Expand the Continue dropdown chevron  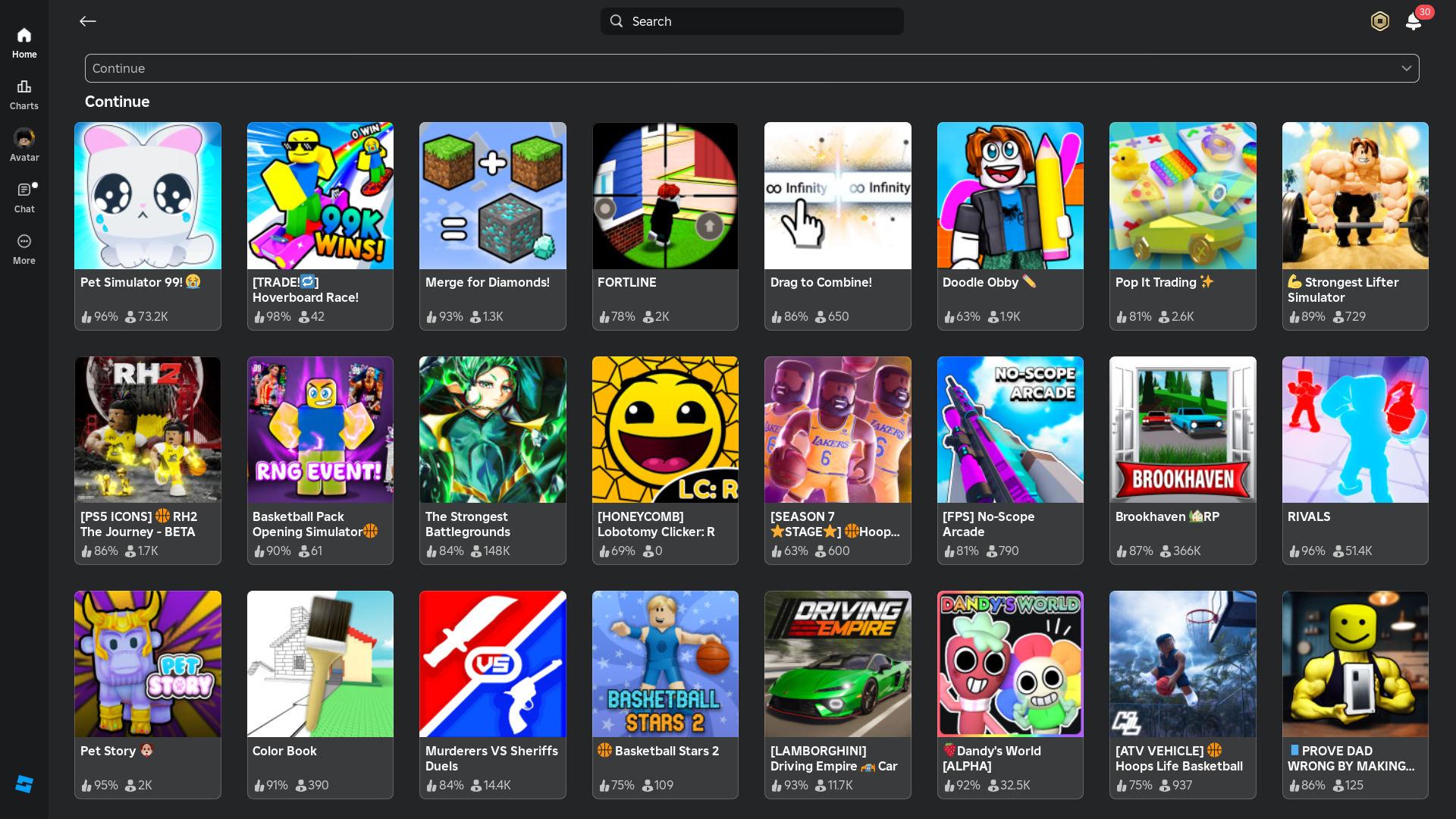1406,68
